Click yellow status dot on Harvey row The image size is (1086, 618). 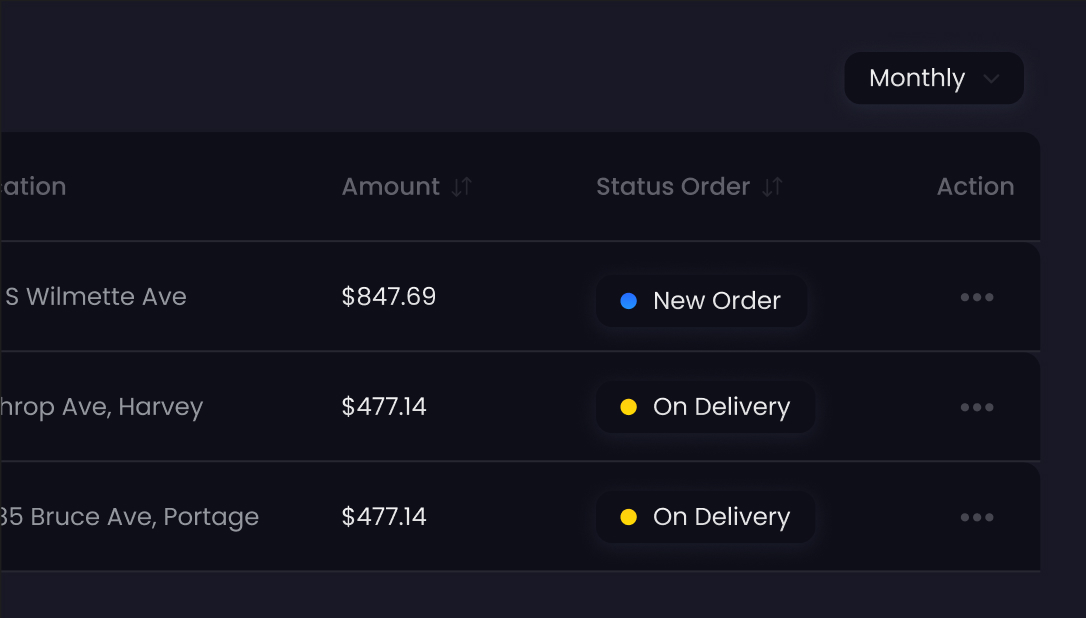[629, 407]
